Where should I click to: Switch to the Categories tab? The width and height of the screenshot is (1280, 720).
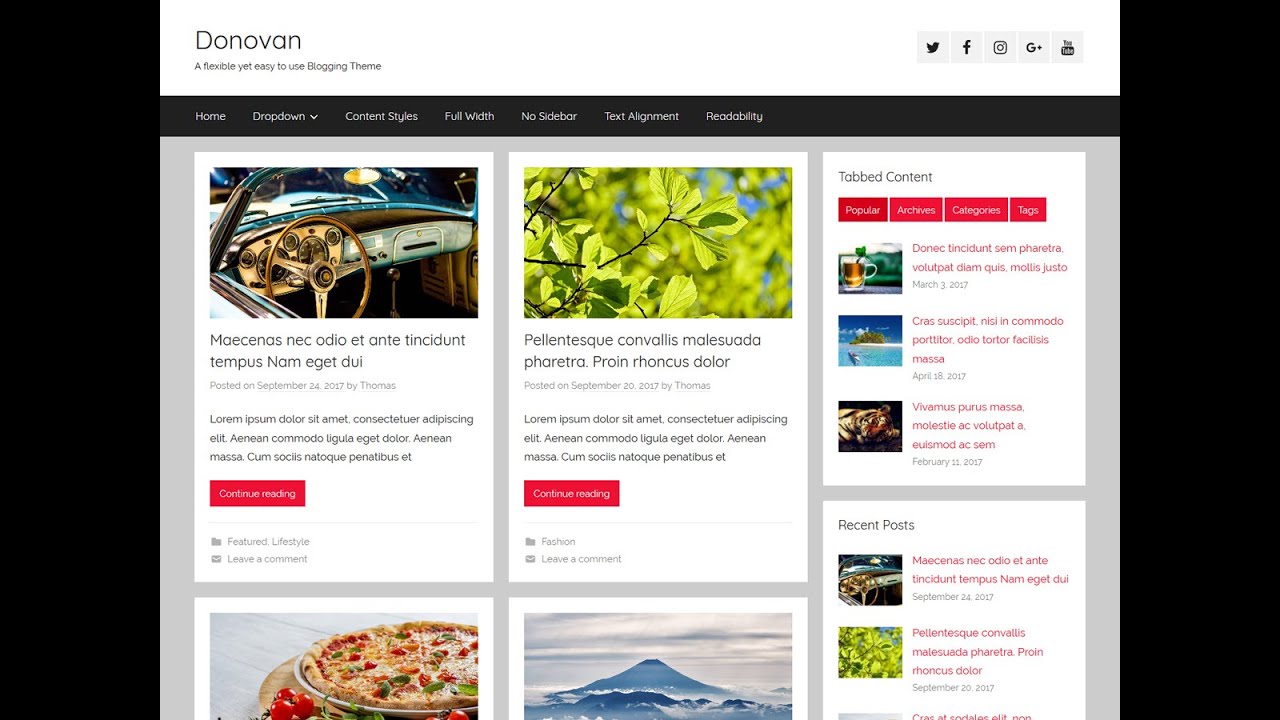[976, 210]
